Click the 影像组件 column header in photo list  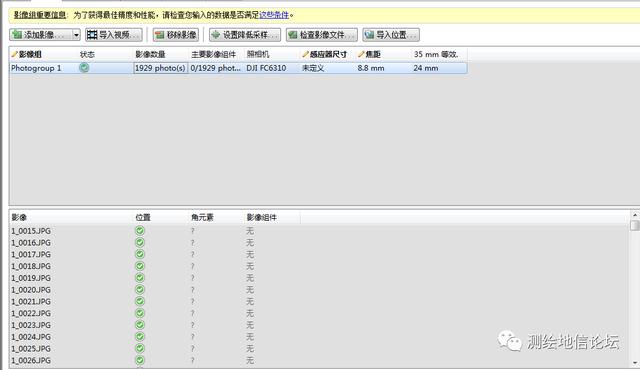click(x=262, y=217)
